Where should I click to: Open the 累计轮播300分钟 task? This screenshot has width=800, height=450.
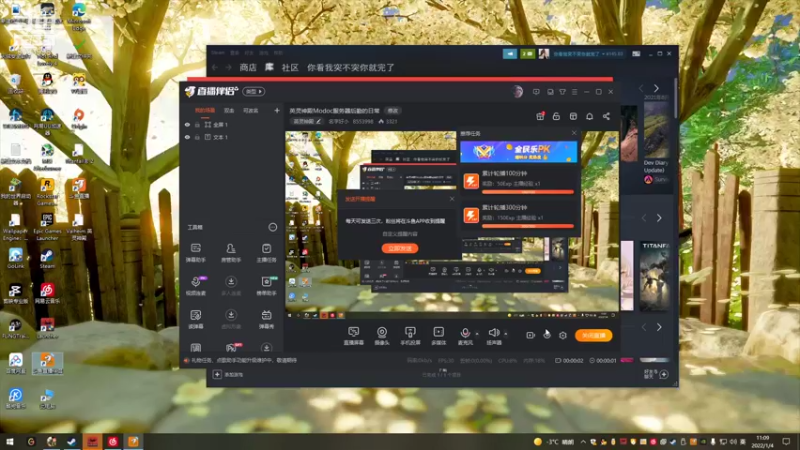pyautogui.click(x=519, y=215)
